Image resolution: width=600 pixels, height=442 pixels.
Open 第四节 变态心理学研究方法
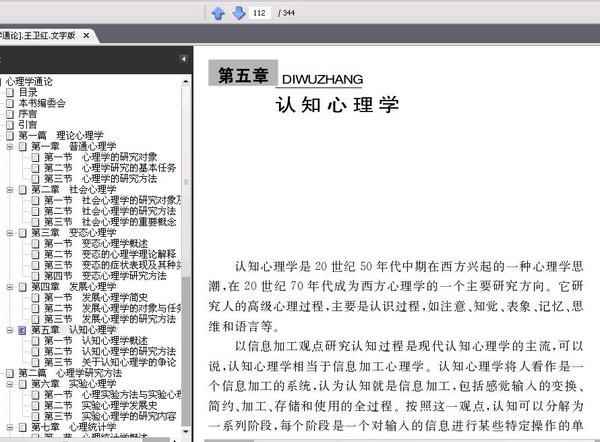pos(105,276)
